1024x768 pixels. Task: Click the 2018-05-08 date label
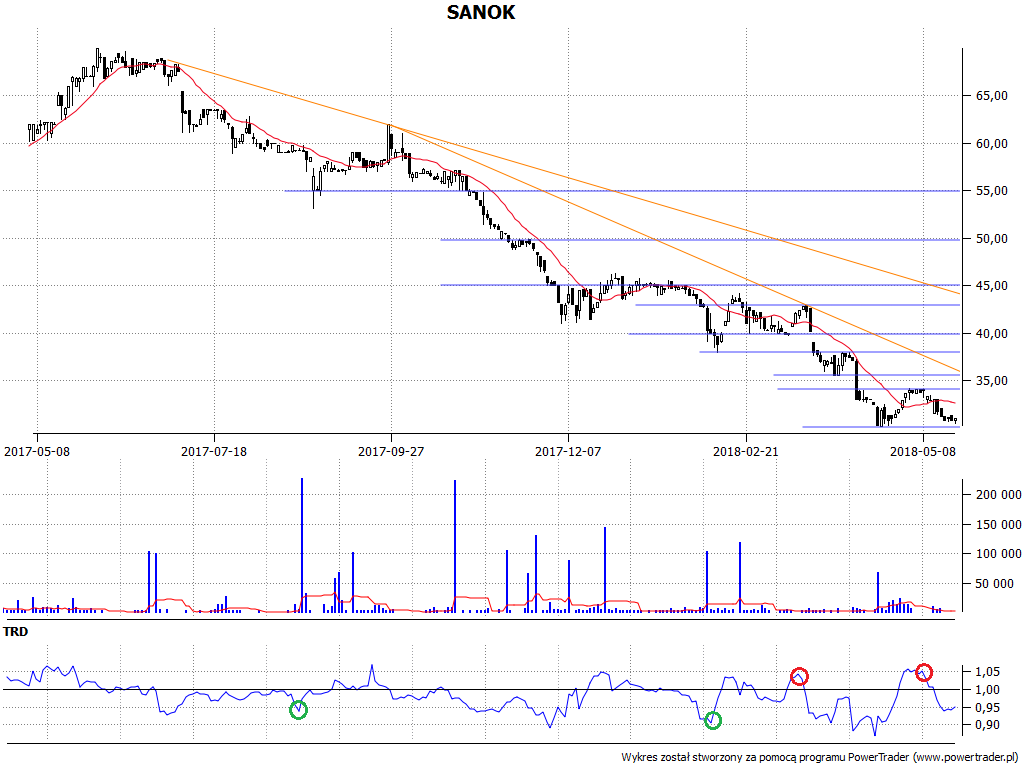coord(923,451)
